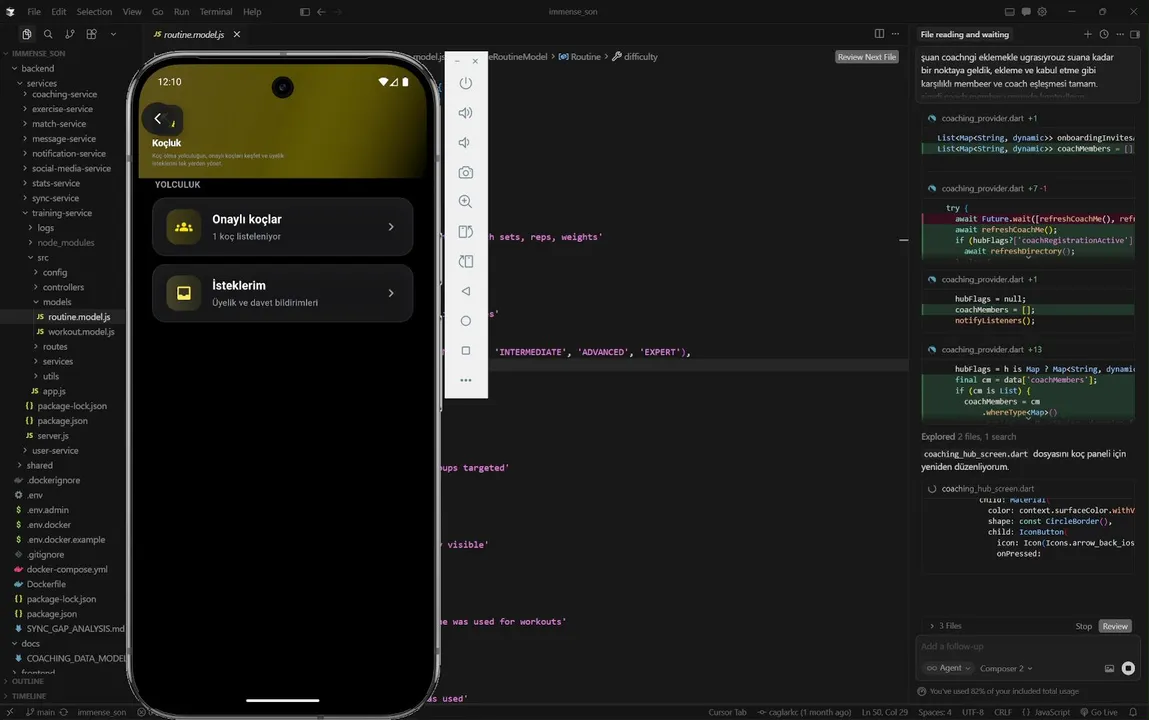1149x720 pixels.
Task: Expand coaching-service folder
Action: click(x=64, y=94)
